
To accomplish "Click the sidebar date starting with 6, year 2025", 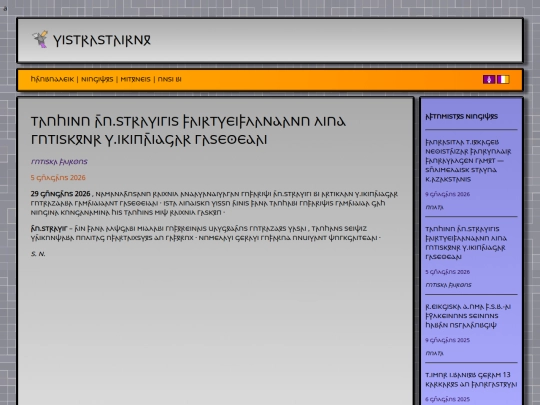I will (447, 399).
